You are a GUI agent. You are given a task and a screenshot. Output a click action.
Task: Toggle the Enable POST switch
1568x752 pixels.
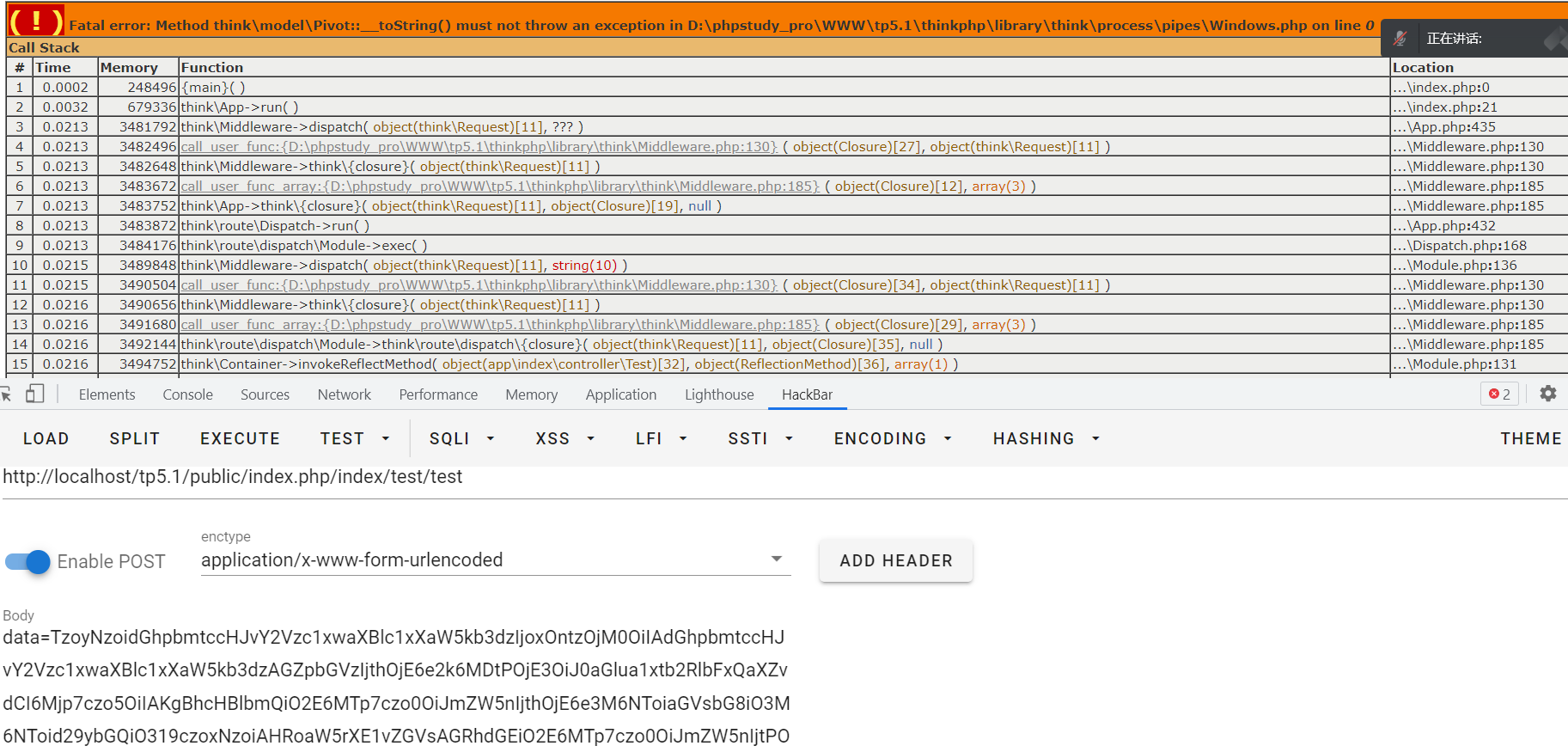tap(28, 561)
